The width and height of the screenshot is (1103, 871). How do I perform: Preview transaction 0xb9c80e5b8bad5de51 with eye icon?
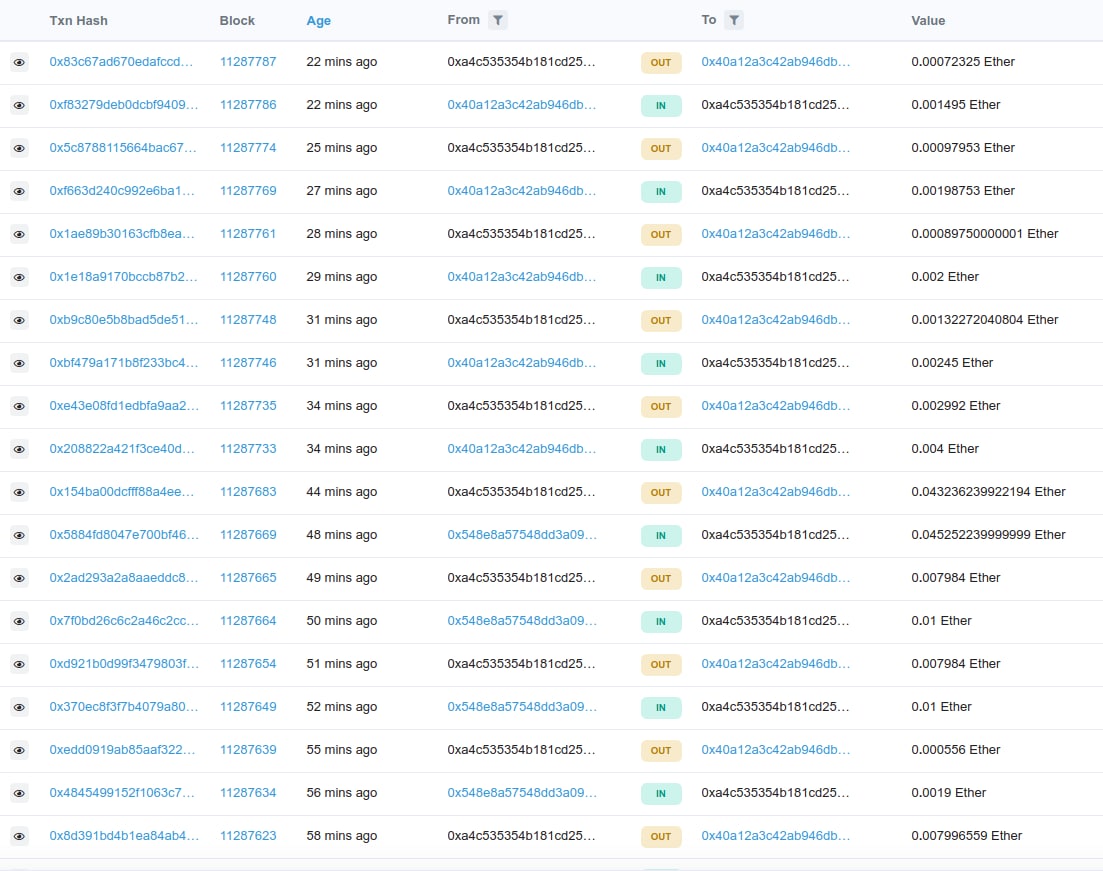20,320
